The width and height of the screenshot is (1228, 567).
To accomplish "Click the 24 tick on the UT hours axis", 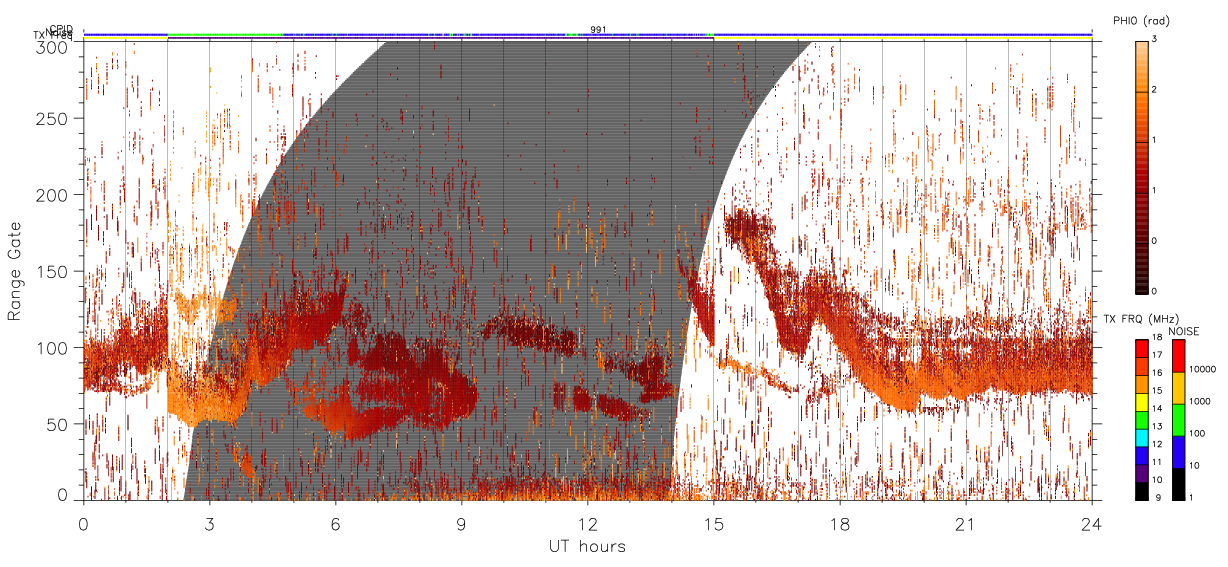I will click(1091, 524).
